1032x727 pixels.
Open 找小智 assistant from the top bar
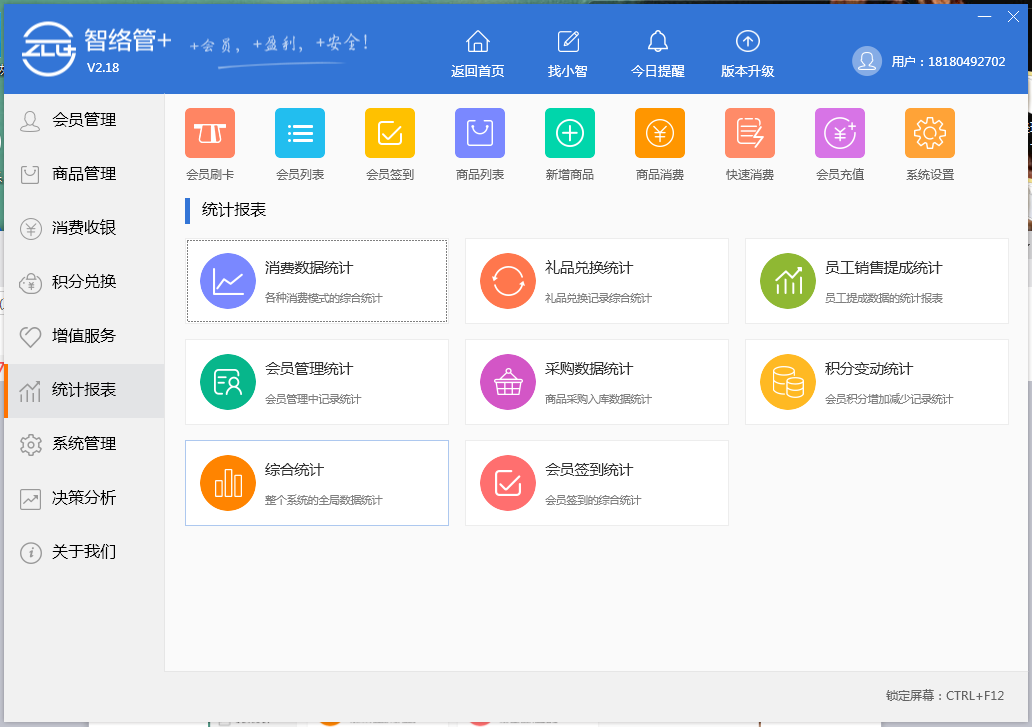pos(568,51)
